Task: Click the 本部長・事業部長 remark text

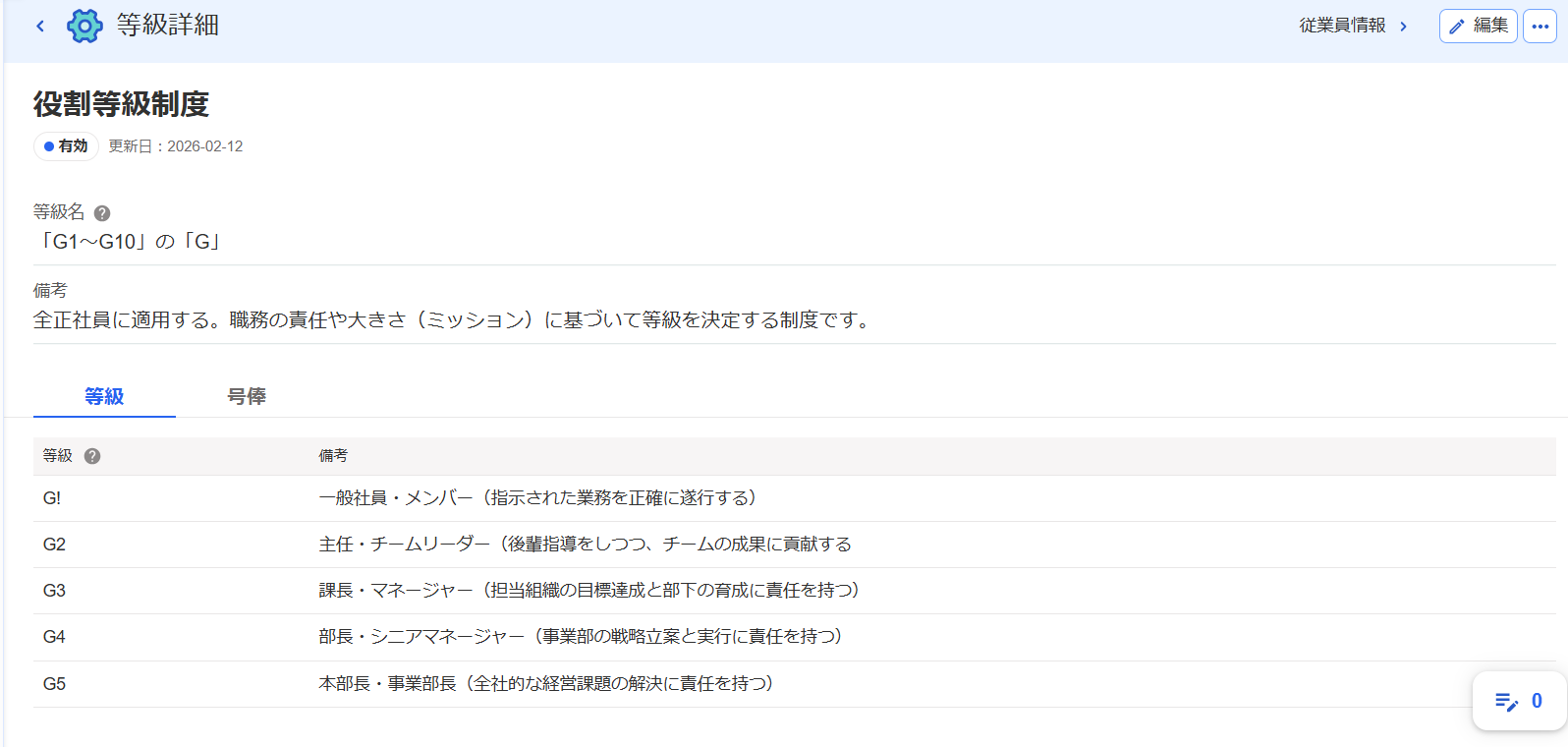Action: [546, 684]
